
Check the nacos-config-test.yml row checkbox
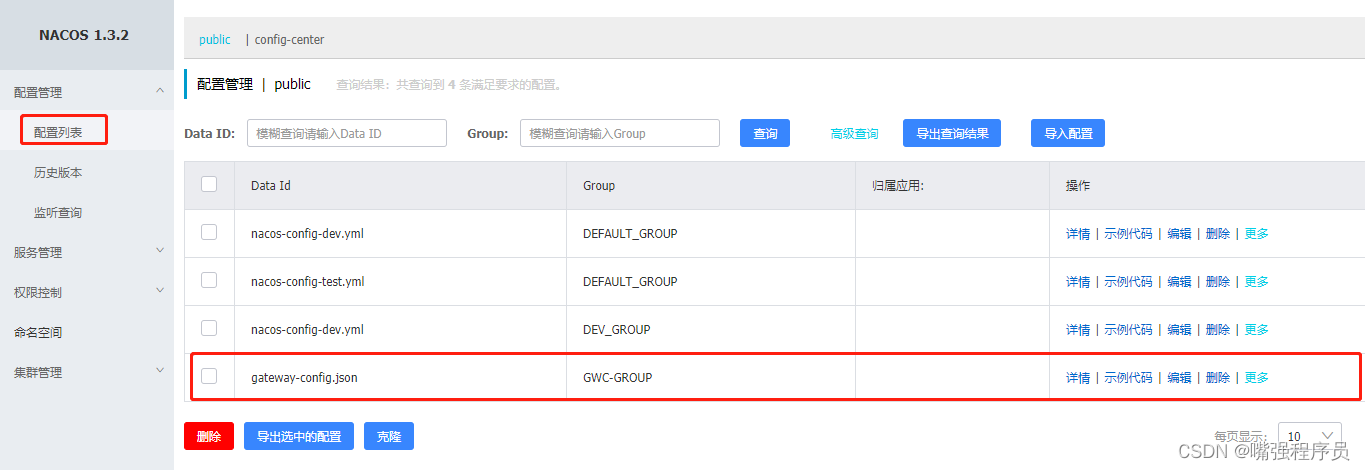209,280
